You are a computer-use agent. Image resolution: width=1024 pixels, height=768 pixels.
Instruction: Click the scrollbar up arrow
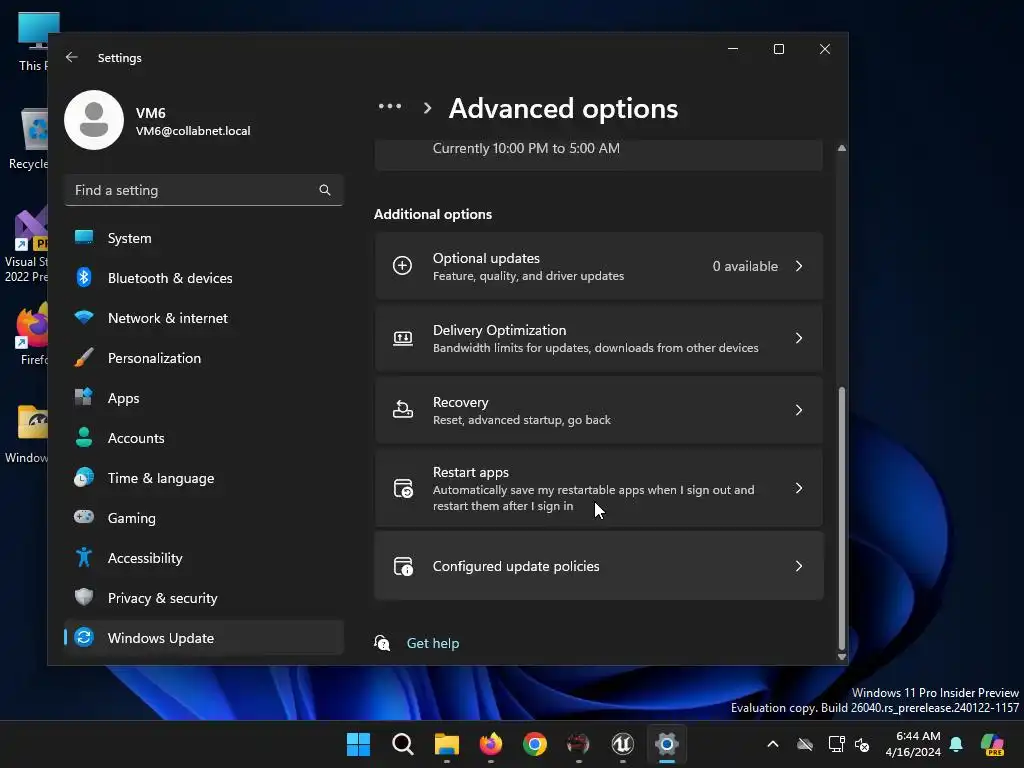[x=842, y=148]
